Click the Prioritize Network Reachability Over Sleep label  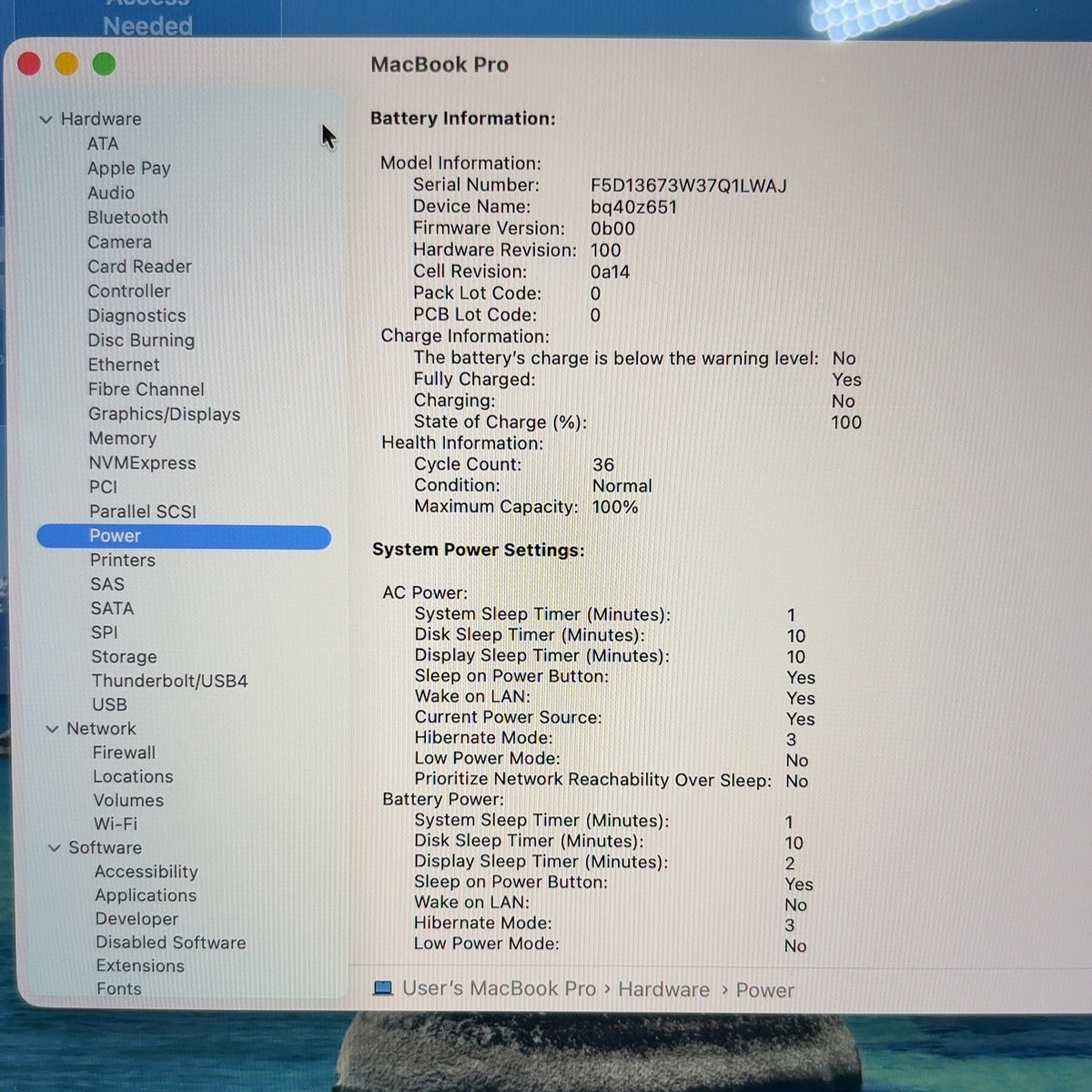[592, 780]
